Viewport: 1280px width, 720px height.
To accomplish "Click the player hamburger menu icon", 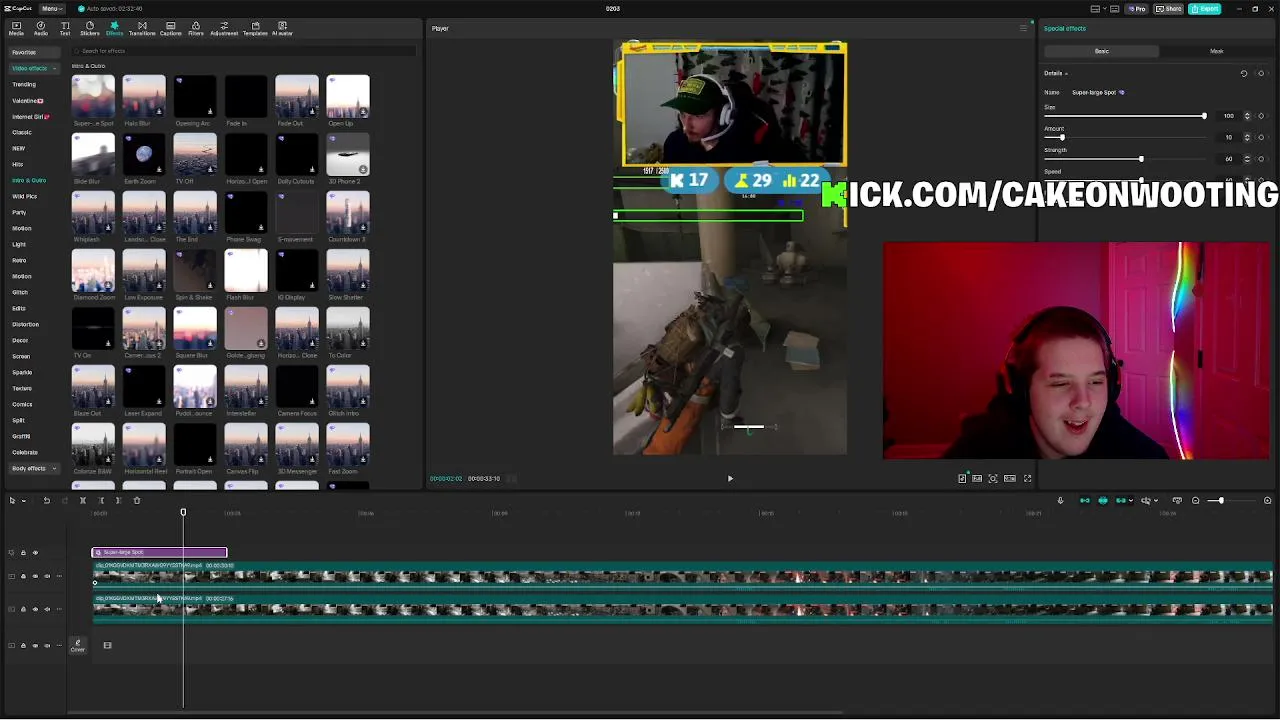I will (1023, 28).
